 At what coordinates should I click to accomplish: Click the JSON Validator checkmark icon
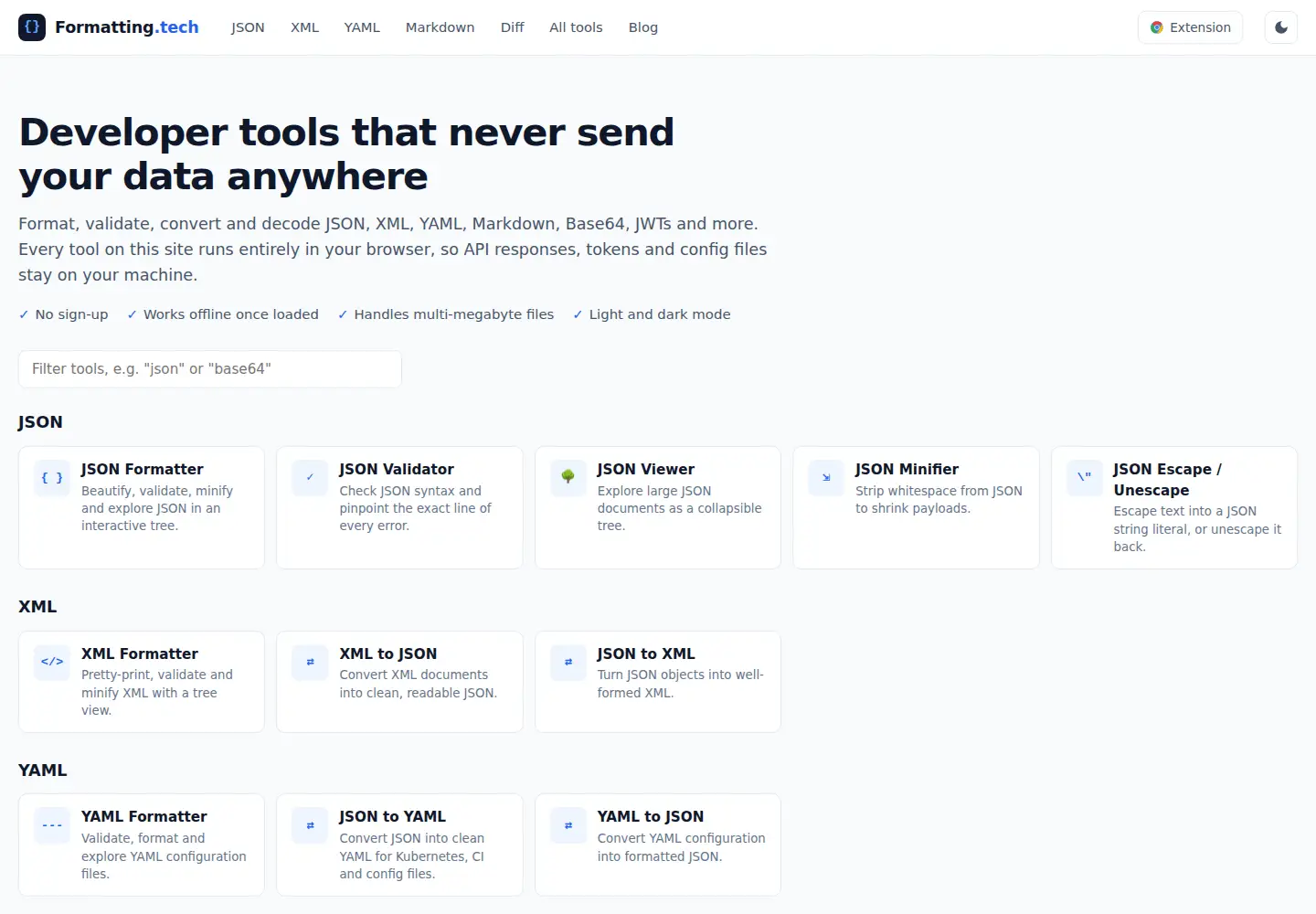(x=310, y=478)
